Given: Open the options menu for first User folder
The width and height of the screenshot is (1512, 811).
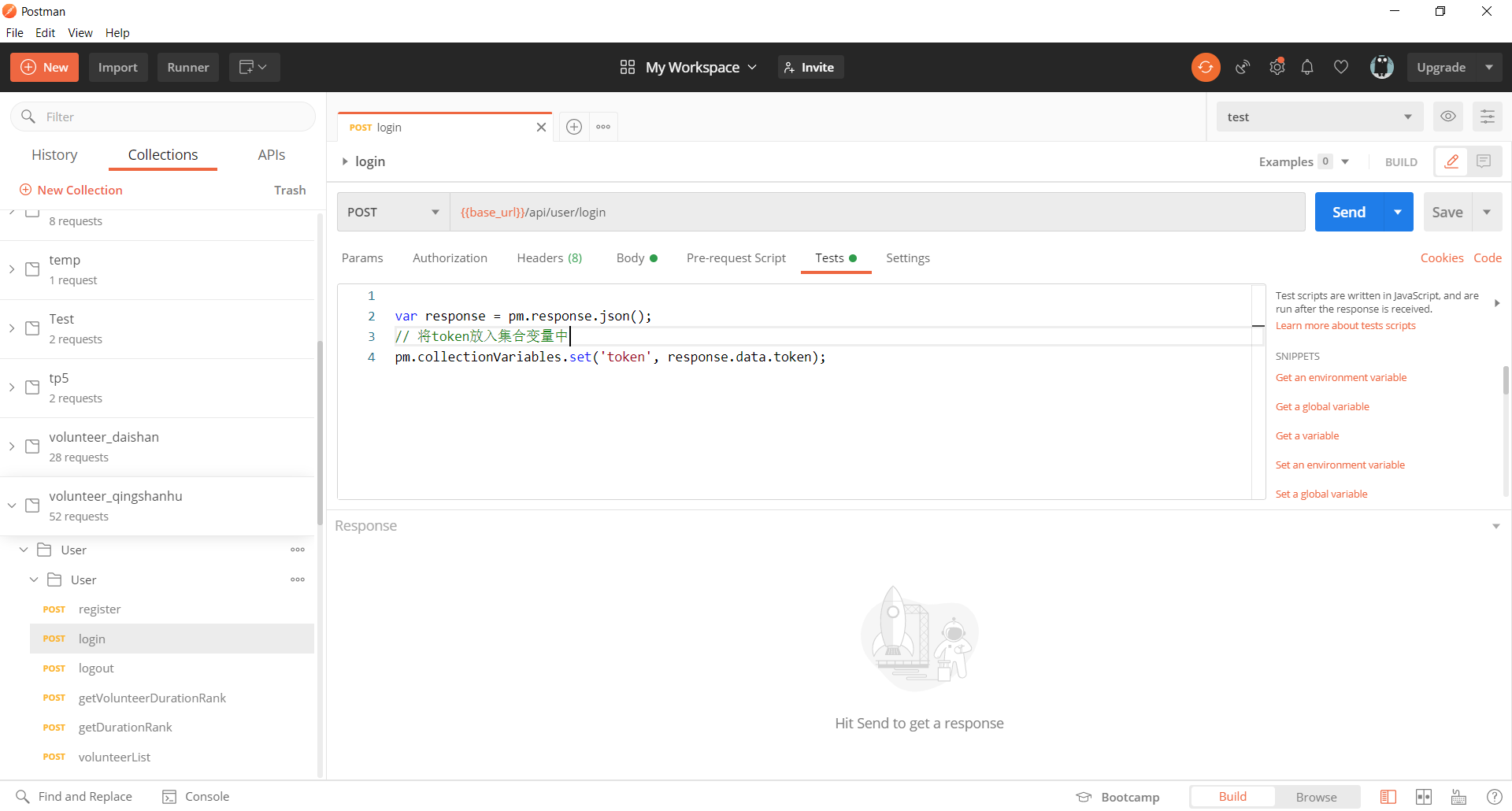Looking at the screenshot, I should pyautogui.click(x=298, y=550).
